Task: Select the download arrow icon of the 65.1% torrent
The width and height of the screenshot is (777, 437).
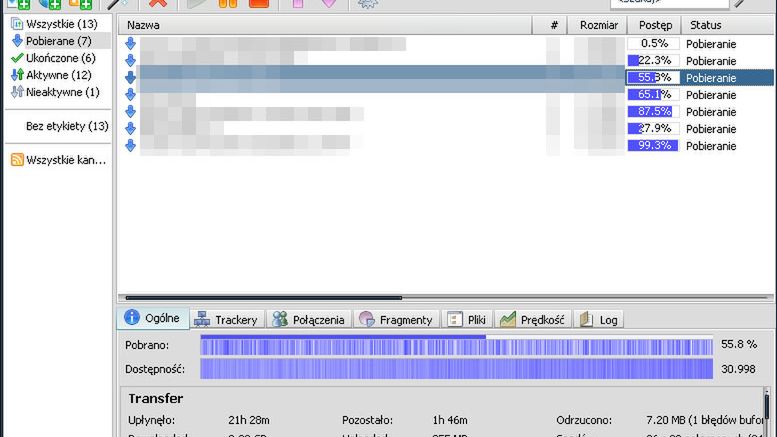Action: 130,94
